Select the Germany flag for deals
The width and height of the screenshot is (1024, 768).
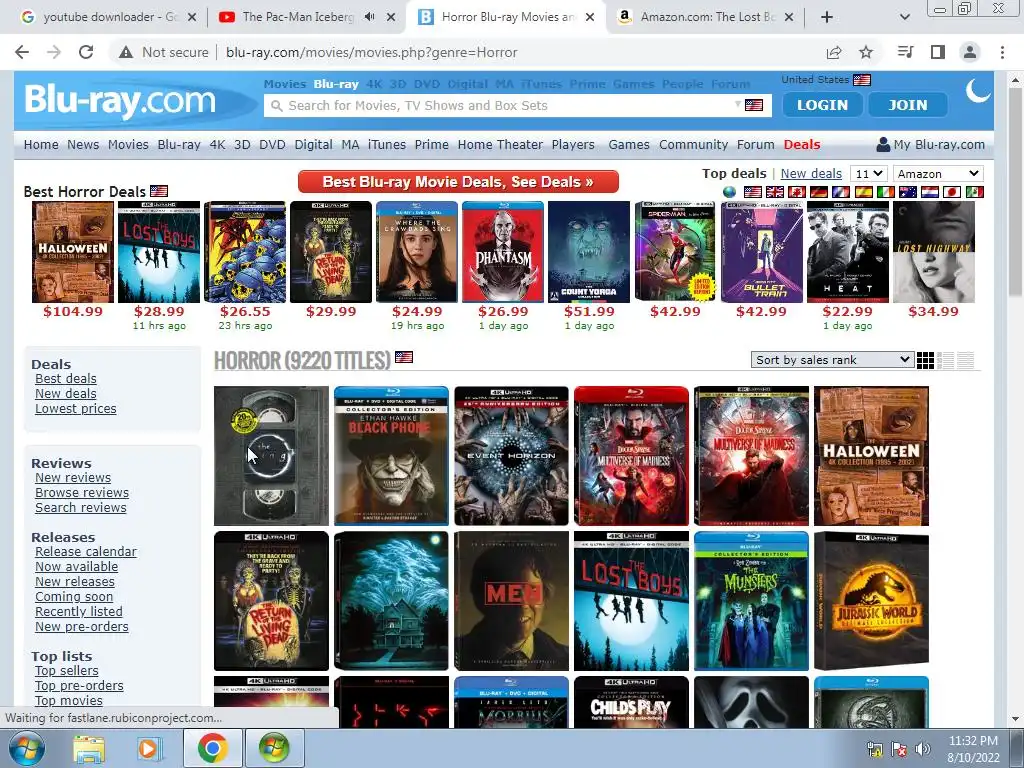tap(819, 192)
